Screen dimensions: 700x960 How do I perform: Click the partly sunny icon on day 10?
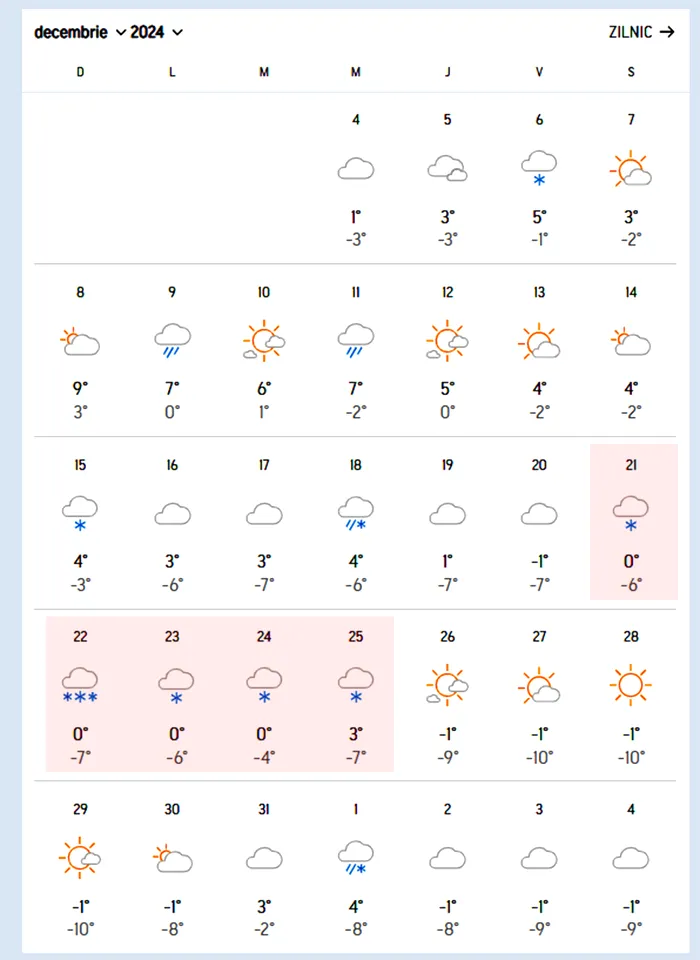[x=264, y=341]
